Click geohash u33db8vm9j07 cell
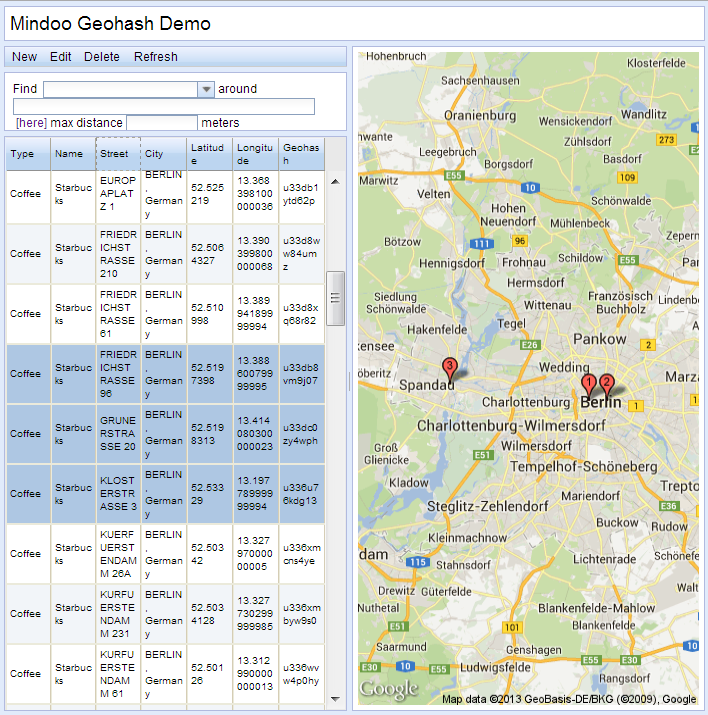This screenshot has width=708, height=715. tap(302, 374)
